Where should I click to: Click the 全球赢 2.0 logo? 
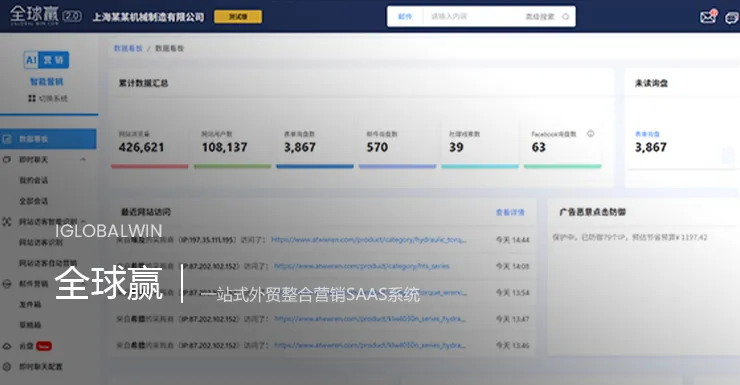pos(45,16)
